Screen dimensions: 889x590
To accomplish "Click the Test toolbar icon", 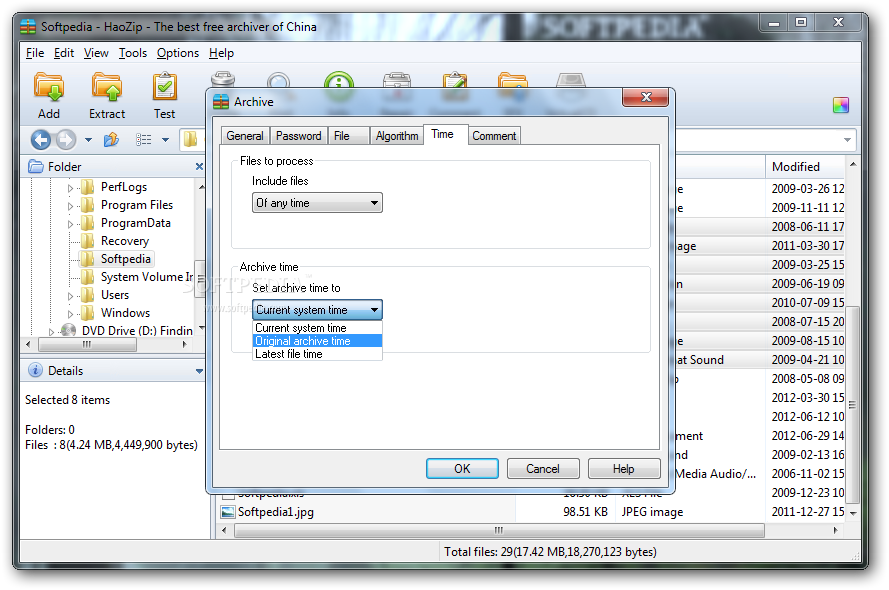I will [164, 87].
